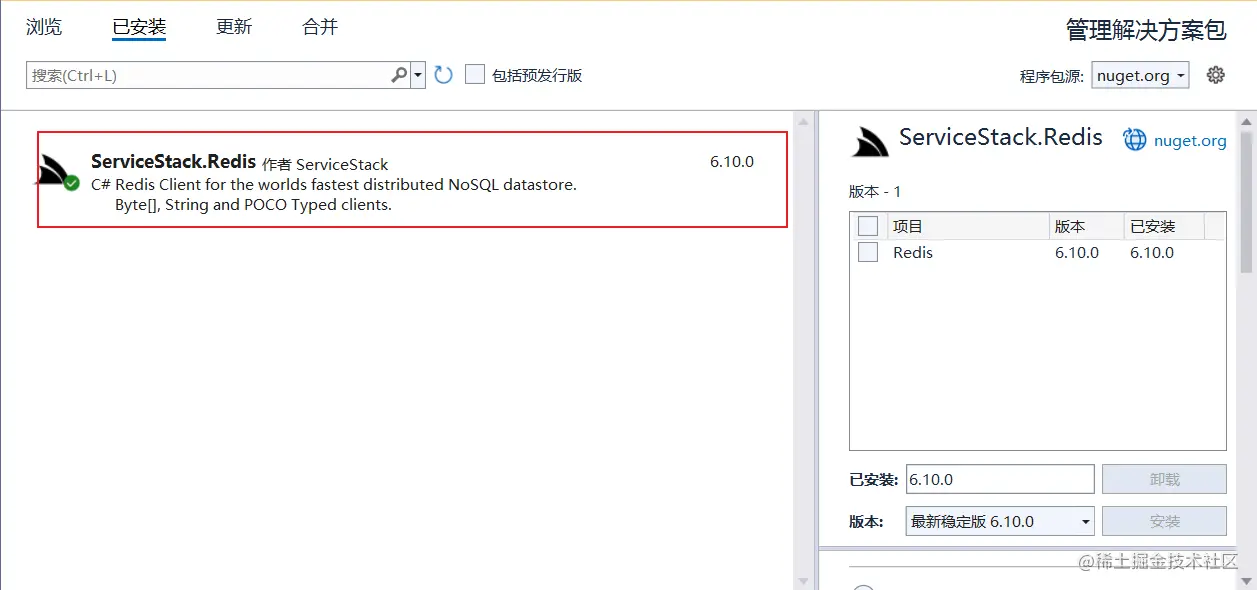Open the 浏览 tab

[44, 27]
